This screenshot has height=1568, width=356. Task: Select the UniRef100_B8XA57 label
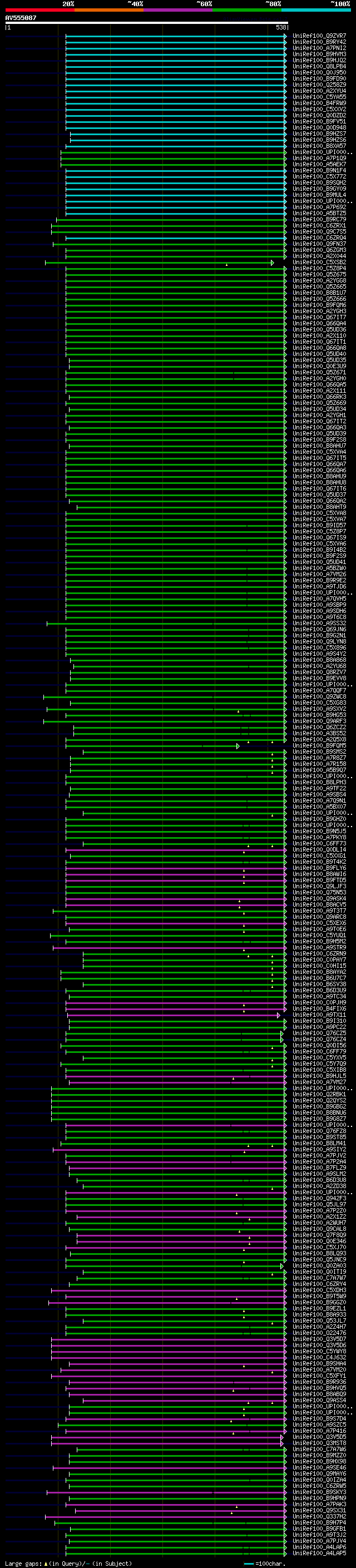pyautogui.click(x=319, y=146)
